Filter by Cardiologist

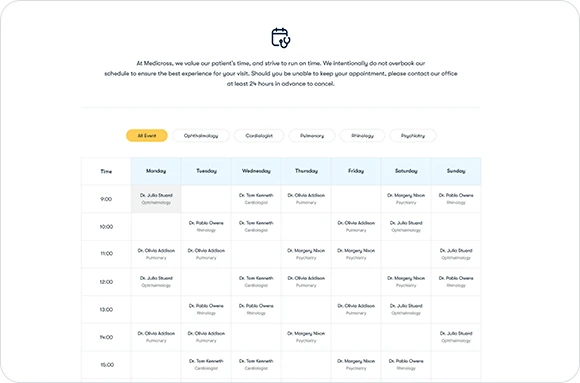pyautogui.click(x=259, y=135)
